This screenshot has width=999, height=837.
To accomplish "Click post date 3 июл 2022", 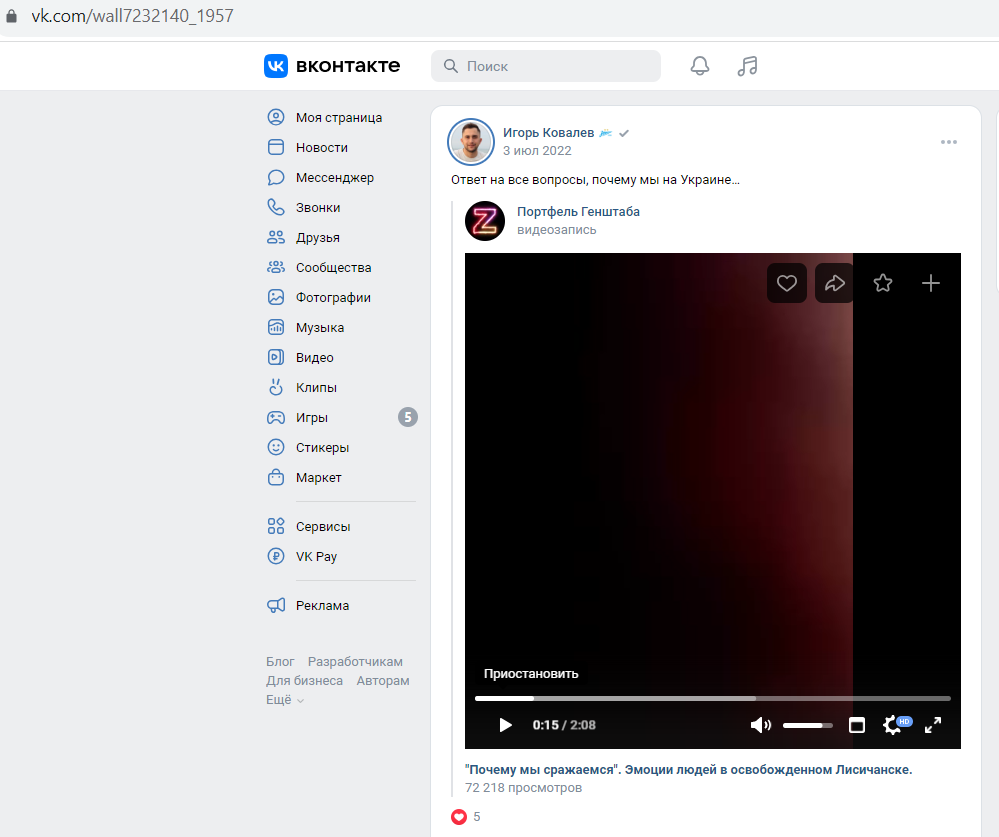I will (x=537, y=150).
